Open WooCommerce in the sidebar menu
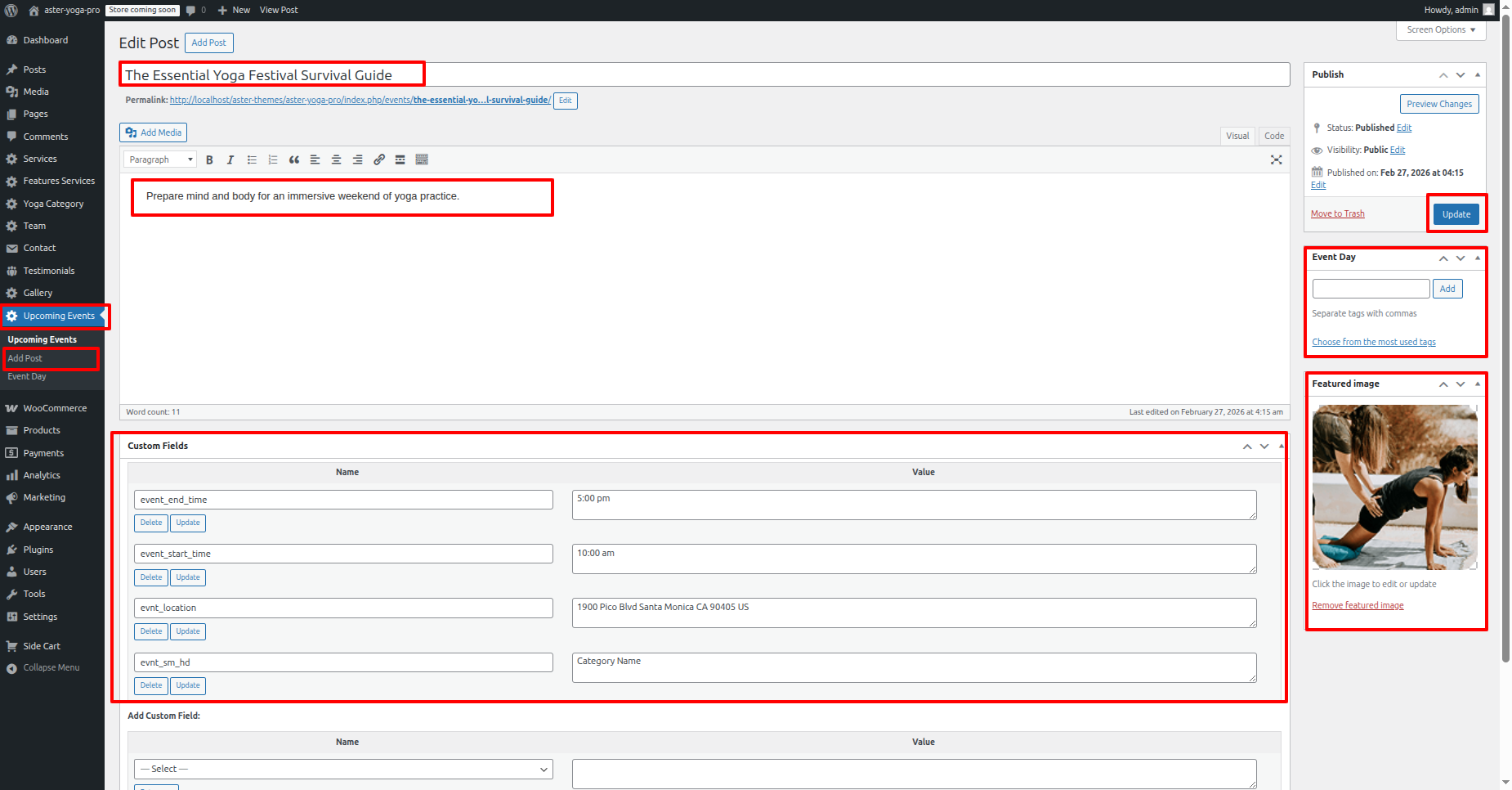Viewport: 1512px width, 790px height. click(x=55, y=408)
